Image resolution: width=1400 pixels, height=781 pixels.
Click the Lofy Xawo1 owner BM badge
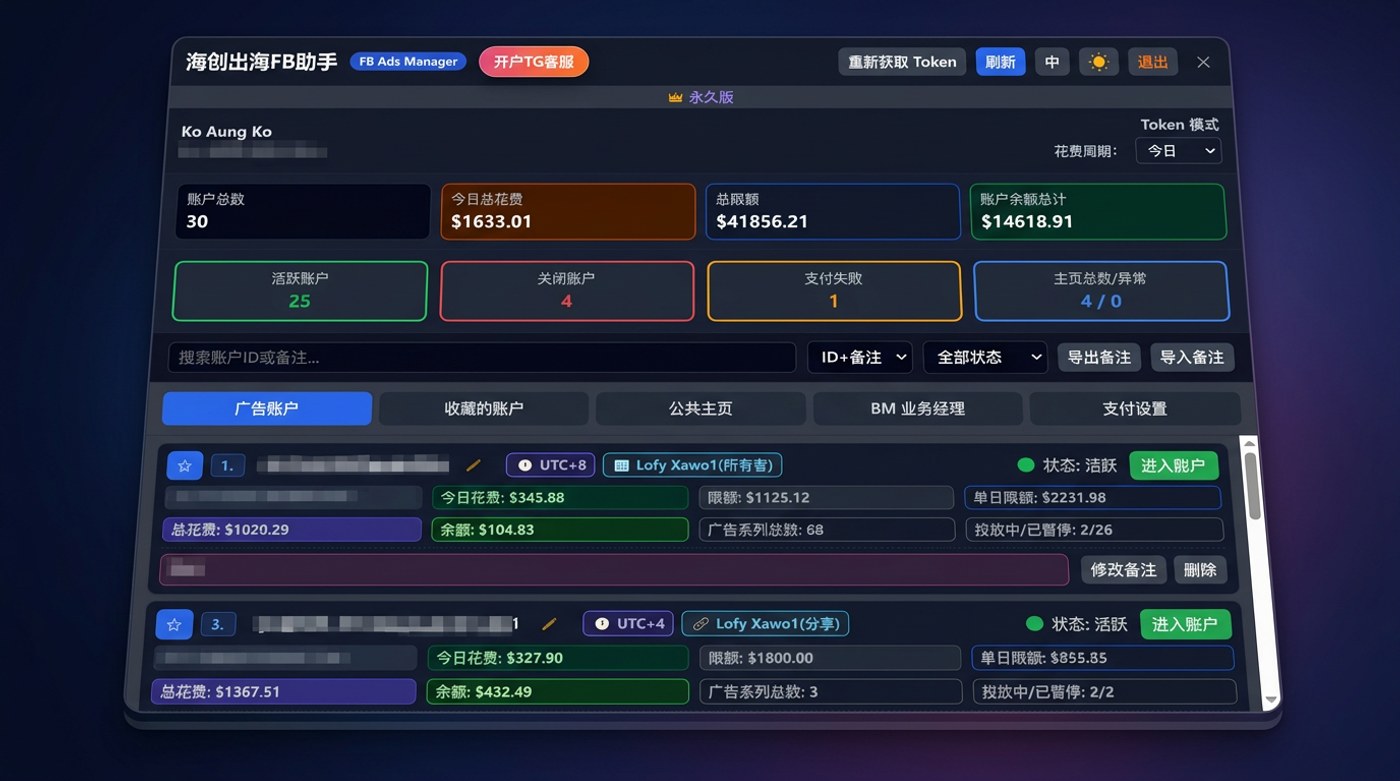[692, 465]
